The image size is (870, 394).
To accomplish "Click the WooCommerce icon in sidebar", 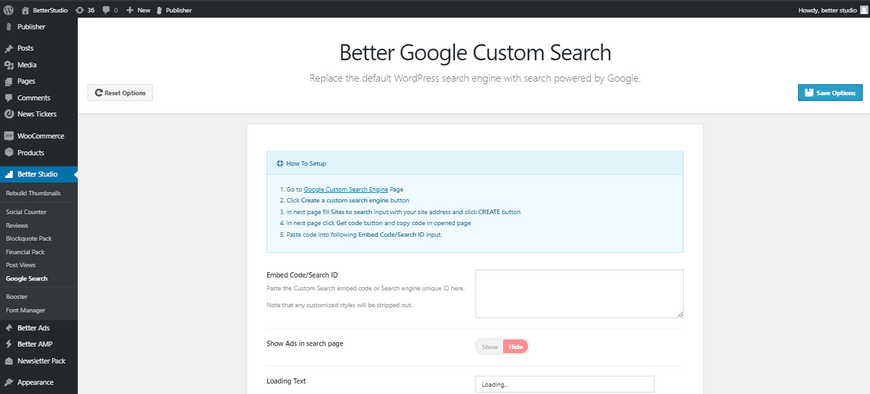I will pyautogui.click(x=8, y=136).
